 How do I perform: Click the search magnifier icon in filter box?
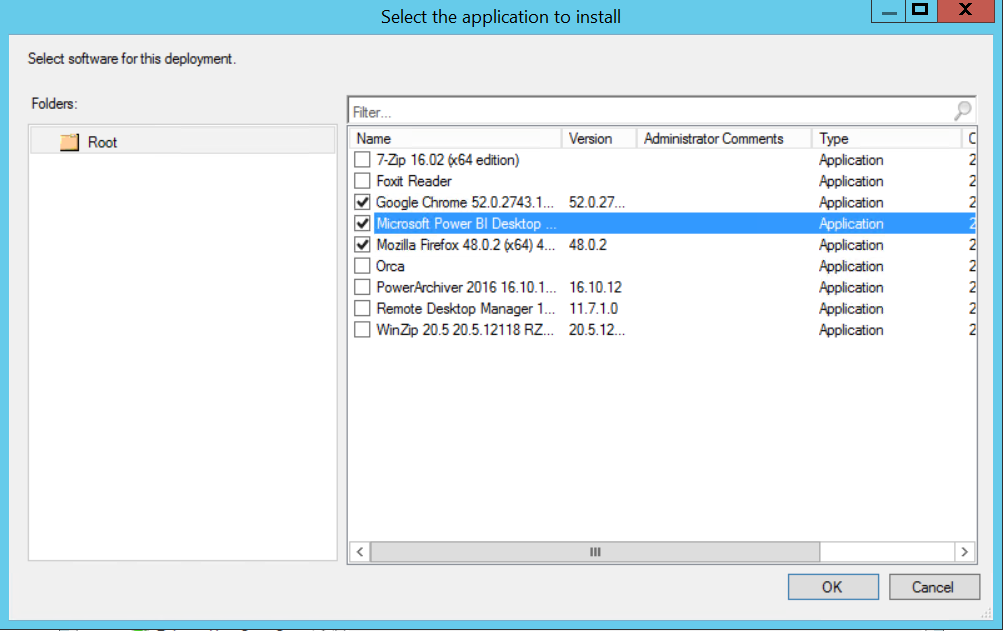(962, 110)
